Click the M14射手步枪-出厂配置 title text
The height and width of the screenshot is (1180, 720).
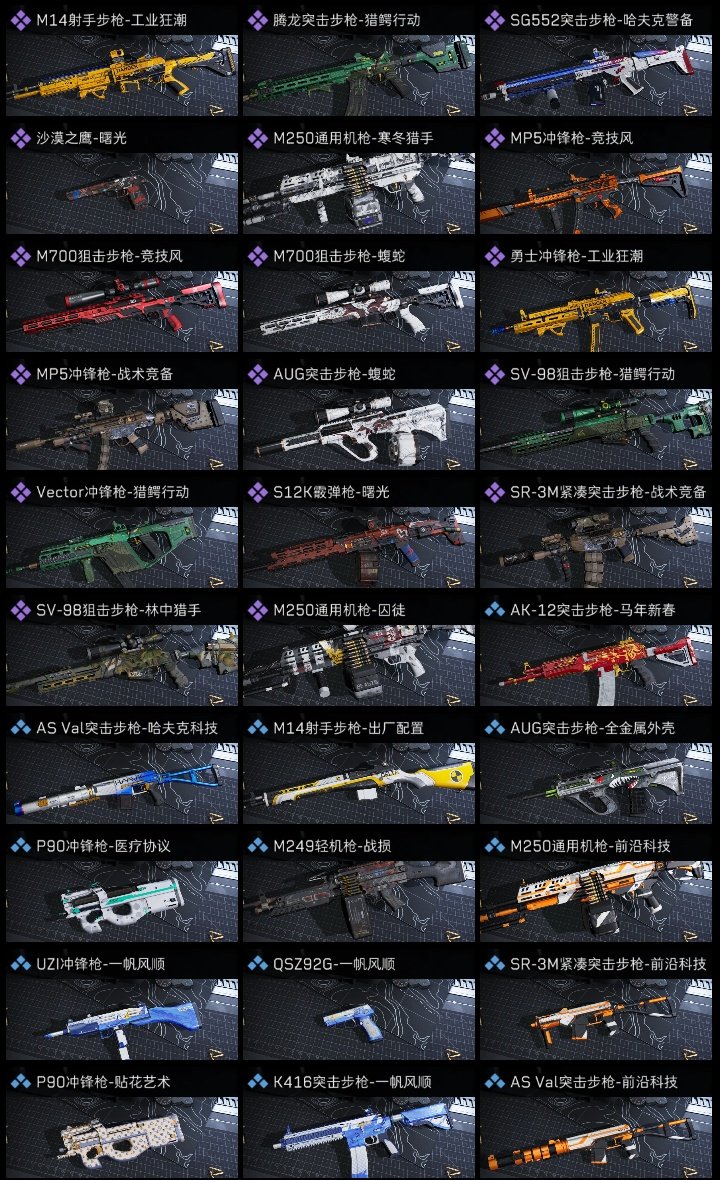pos(348,728)
